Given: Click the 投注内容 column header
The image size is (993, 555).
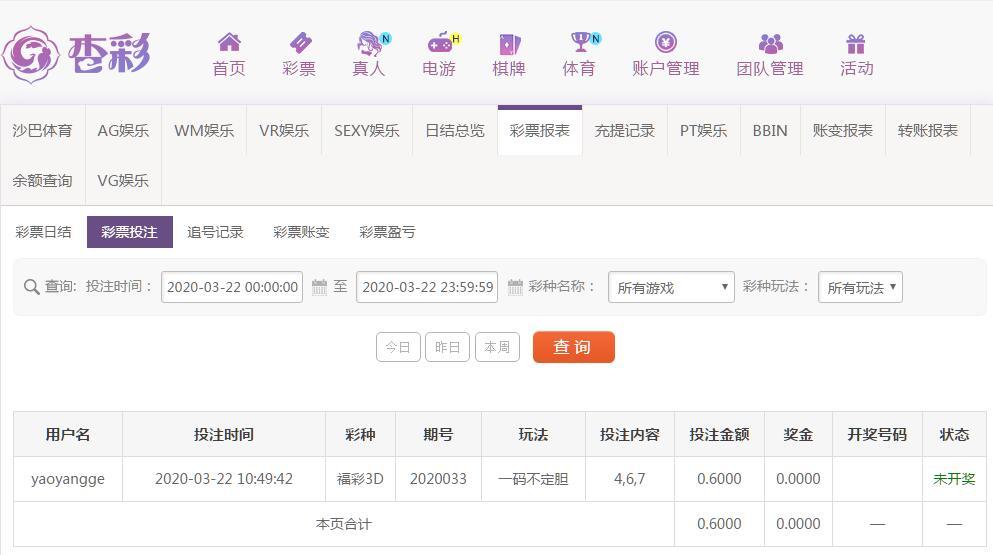Looking at the screenshot, I should 630,435.
